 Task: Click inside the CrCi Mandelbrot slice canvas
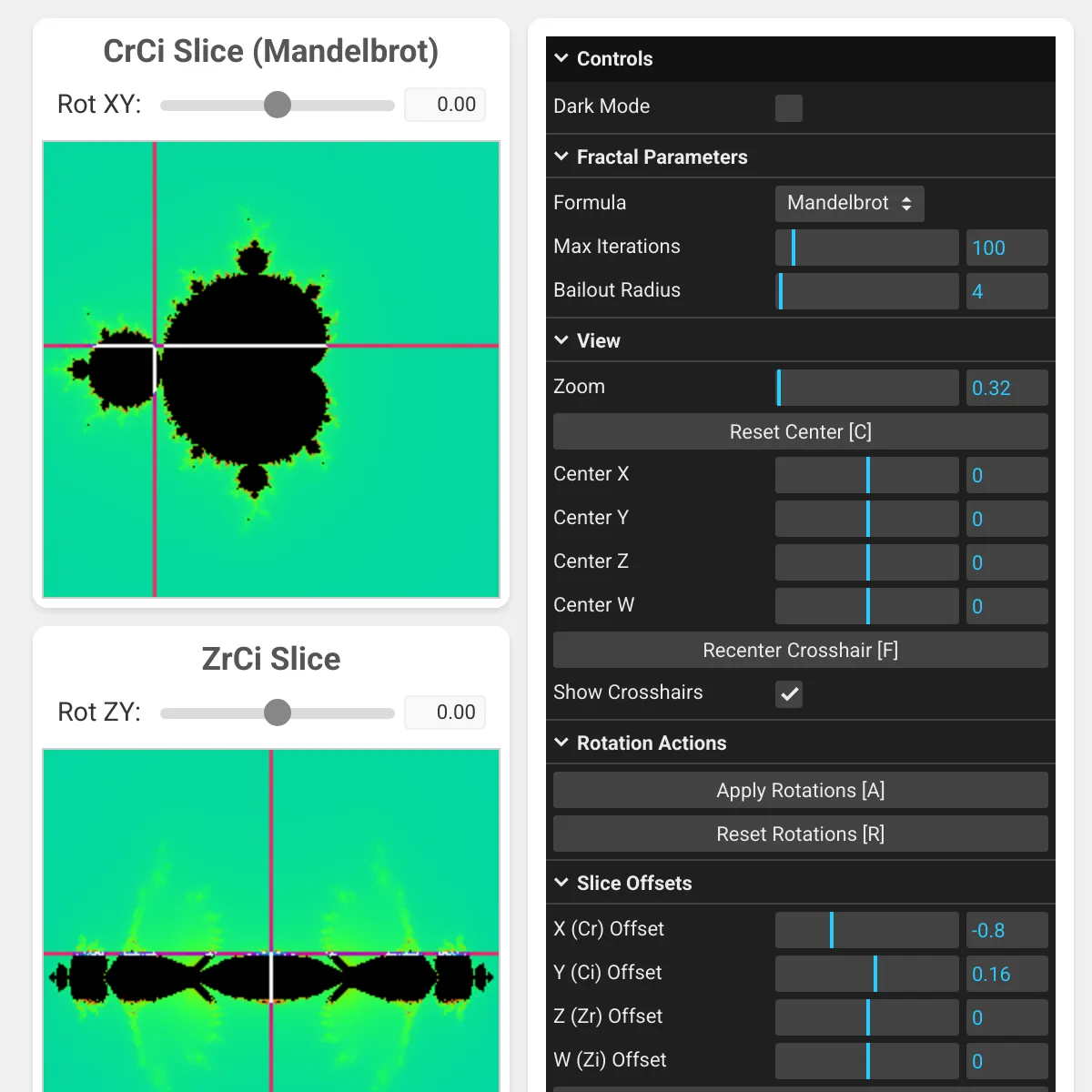click(271, 369)
